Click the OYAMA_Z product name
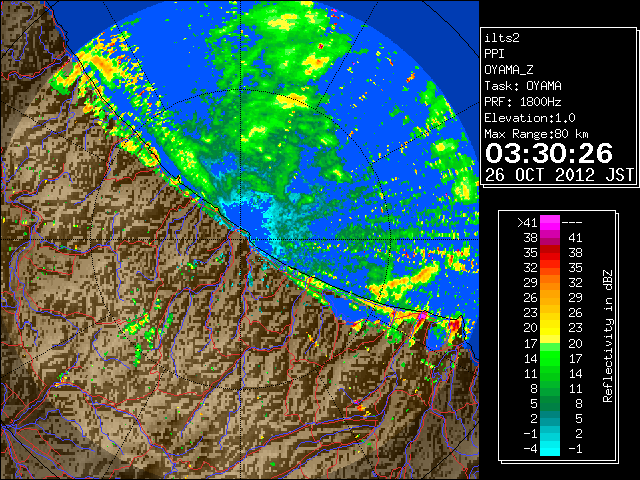This screenshot has height=480, width=640. click(509, 70)
